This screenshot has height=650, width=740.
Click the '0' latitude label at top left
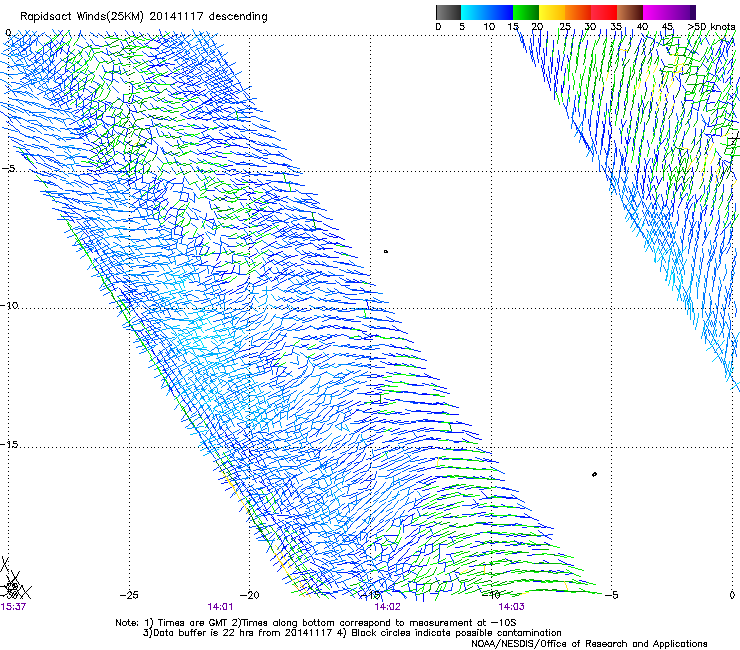point(8,33)
